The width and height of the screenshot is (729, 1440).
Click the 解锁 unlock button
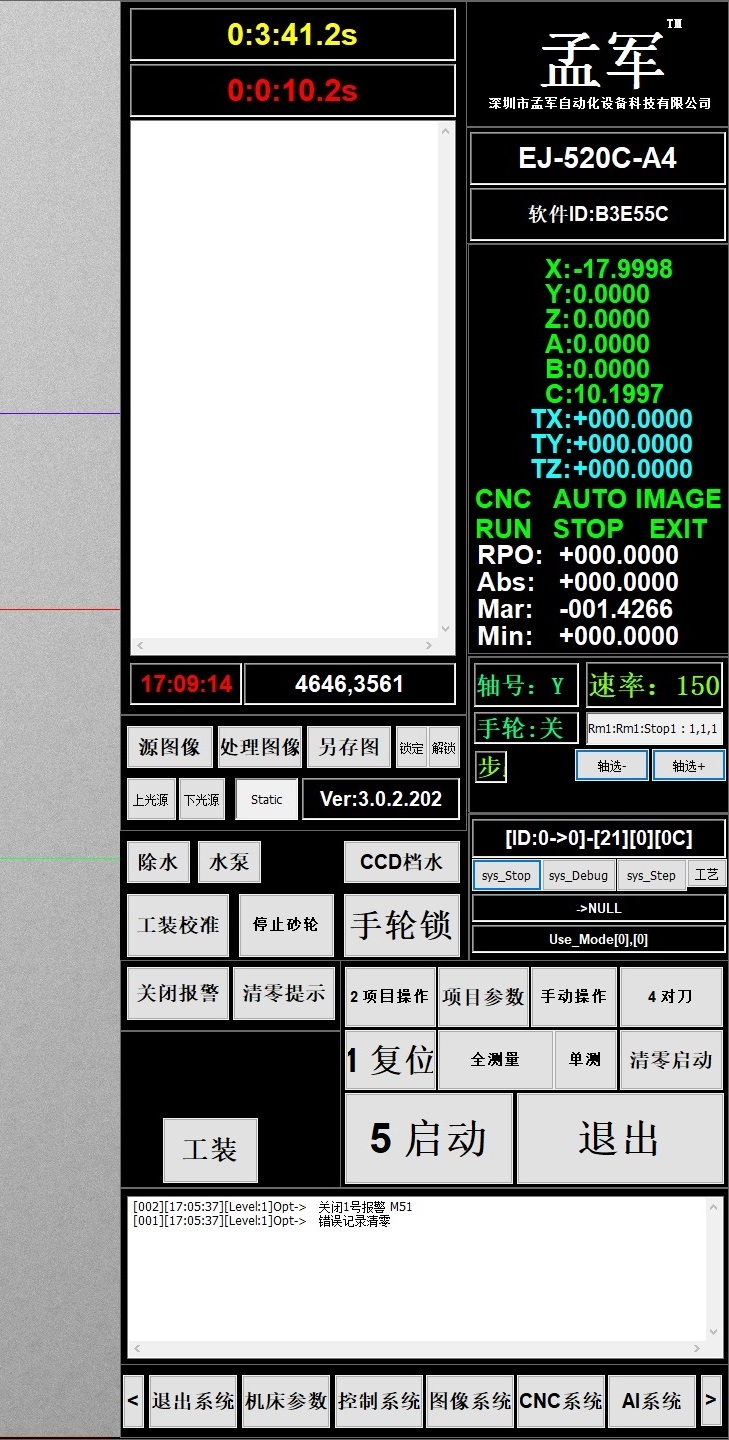[444, 748]
